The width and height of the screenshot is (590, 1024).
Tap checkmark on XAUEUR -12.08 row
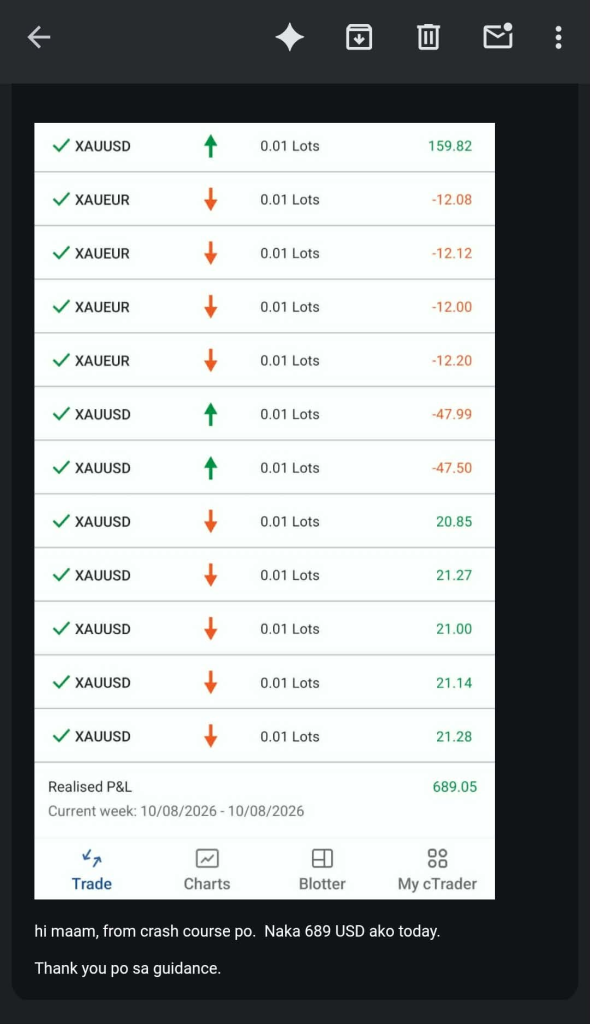tap(61, 199)
